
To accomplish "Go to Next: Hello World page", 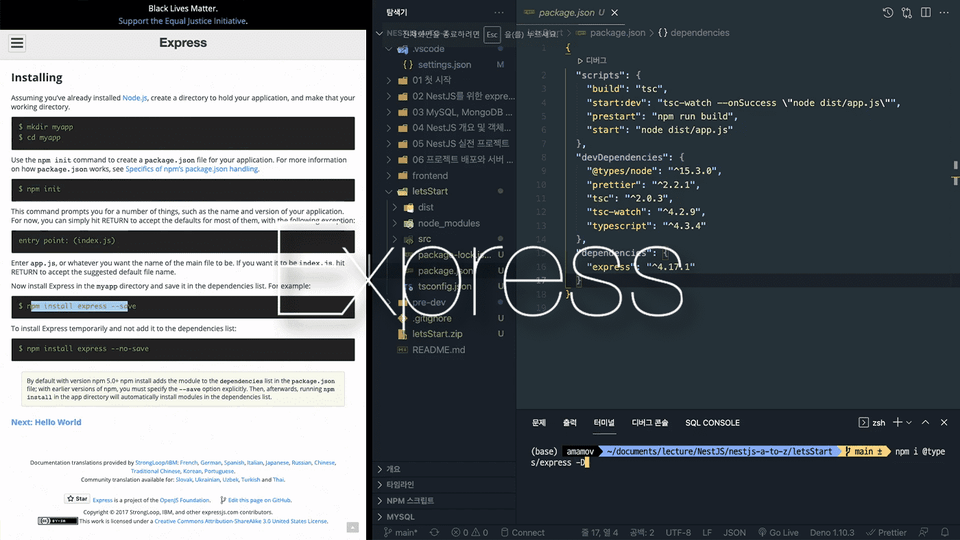I will pos(46,422).
